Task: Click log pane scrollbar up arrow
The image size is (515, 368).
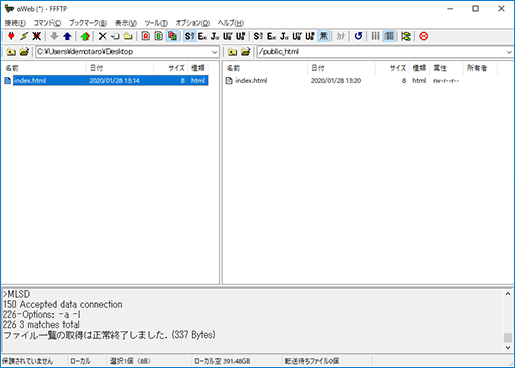Action: click(x=508, y=294)
